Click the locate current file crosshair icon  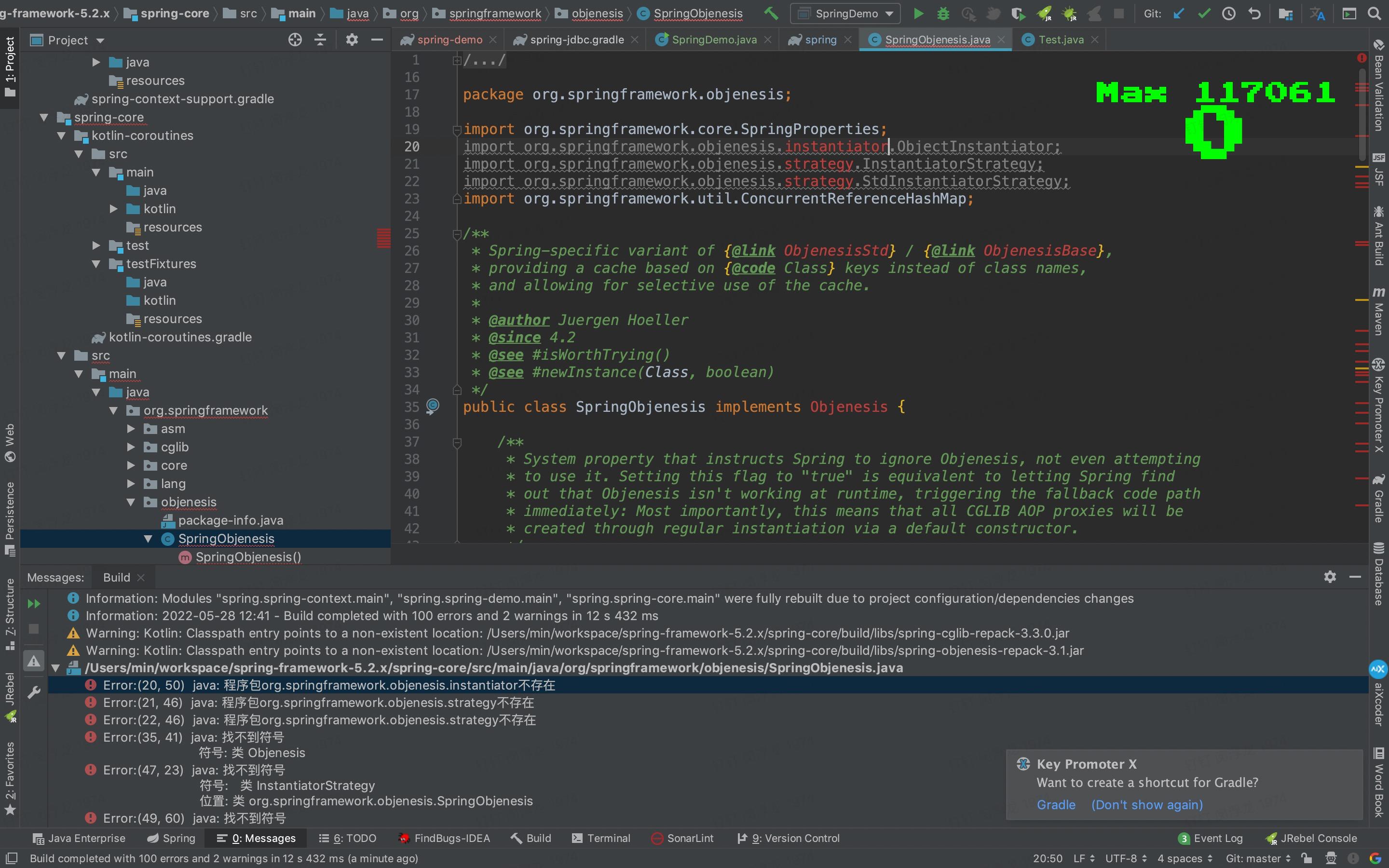coord(295,40)
